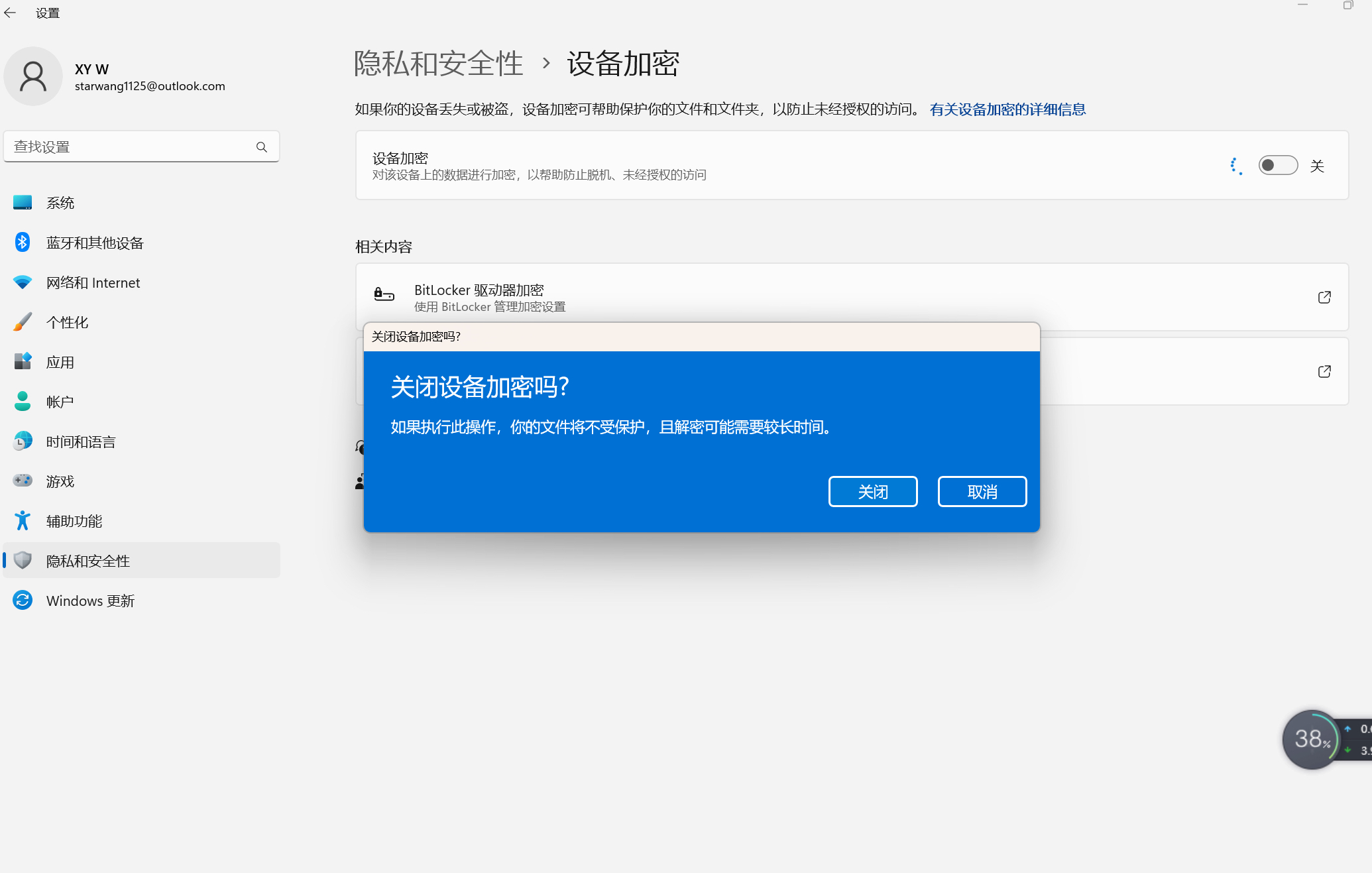Toggle the device encryption switch
The height and width of the screenshot is (873, 1372).
[x=1277, y=166]
